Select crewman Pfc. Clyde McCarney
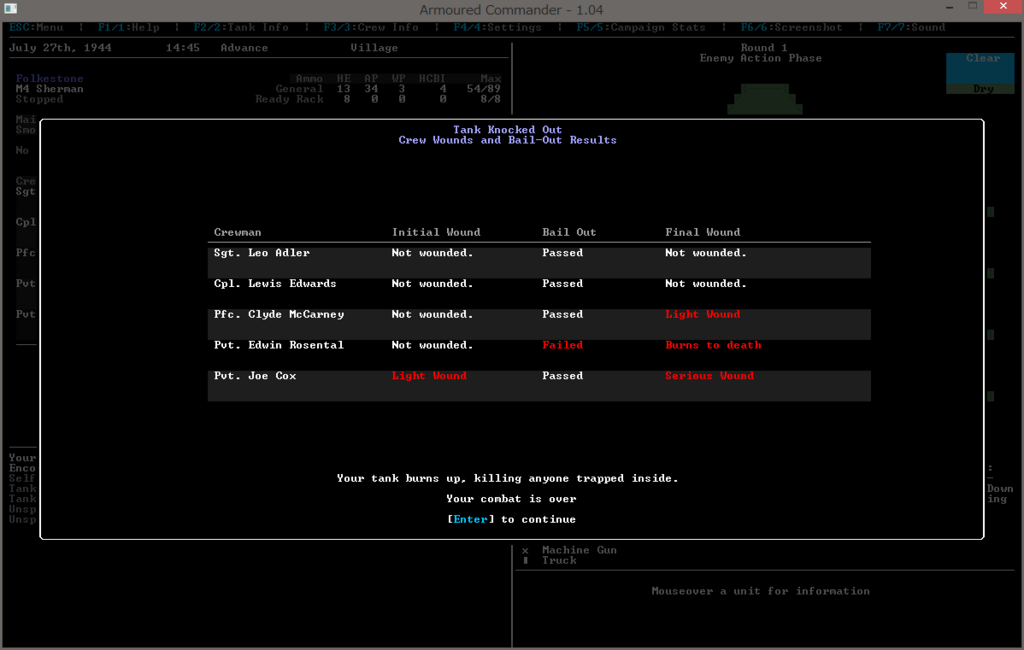 (x=279, y=314)
